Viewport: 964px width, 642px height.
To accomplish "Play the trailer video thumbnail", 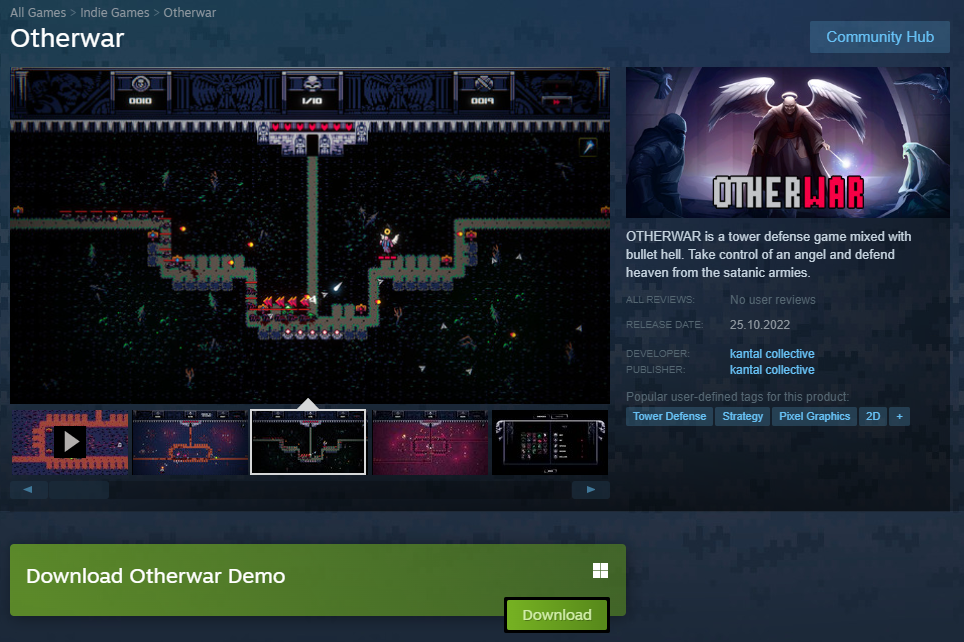I will (x=69, y=441).
